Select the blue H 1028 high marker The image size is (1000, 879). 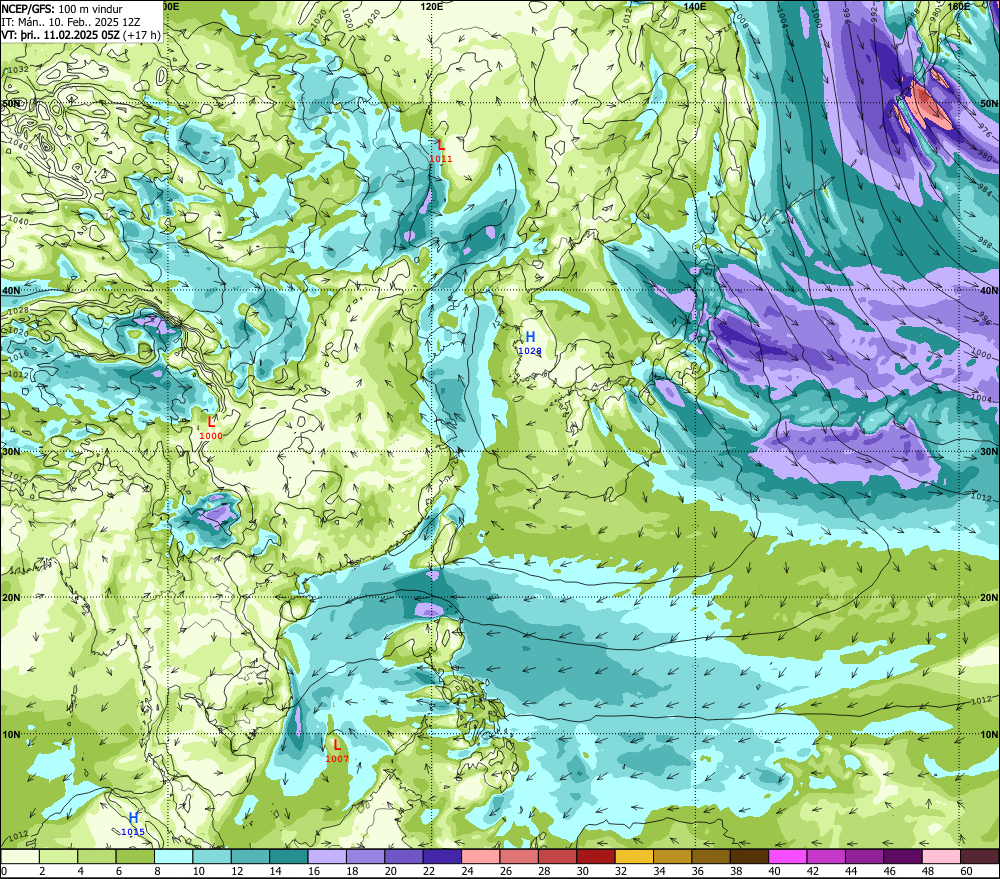click(x=530, y=343)
